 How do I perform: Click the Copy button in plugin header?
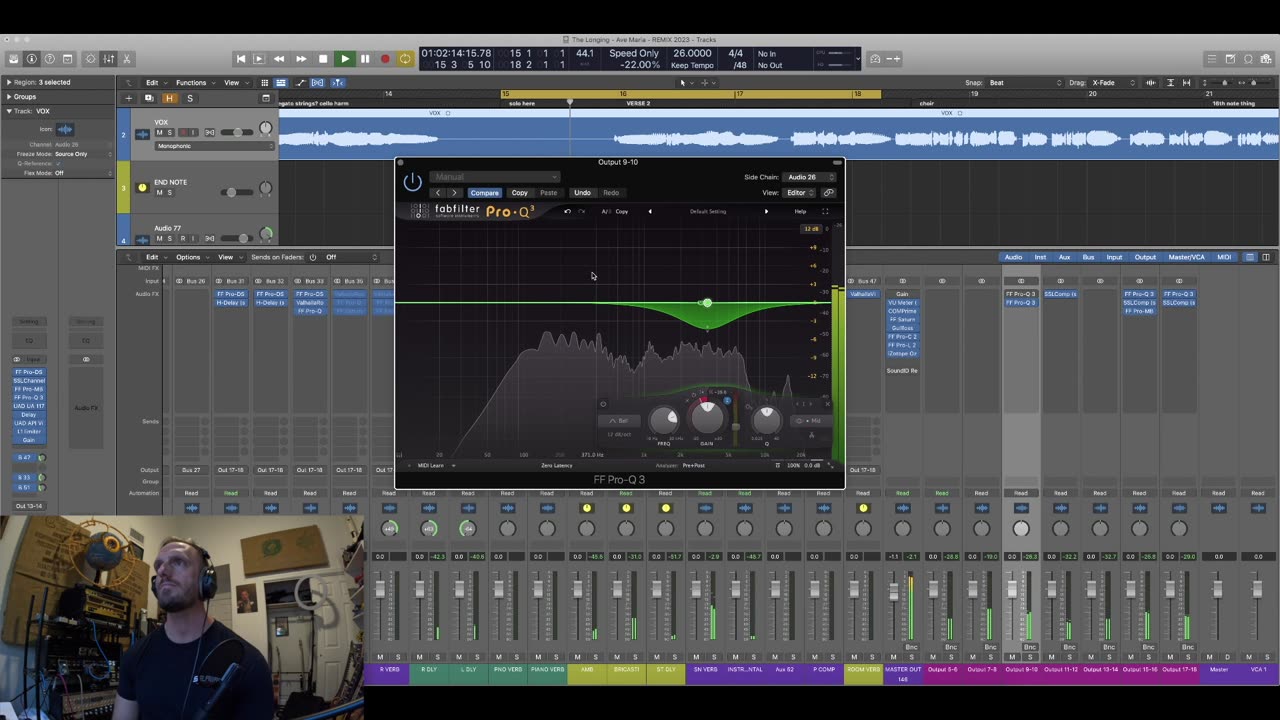(x=519, y=193)
